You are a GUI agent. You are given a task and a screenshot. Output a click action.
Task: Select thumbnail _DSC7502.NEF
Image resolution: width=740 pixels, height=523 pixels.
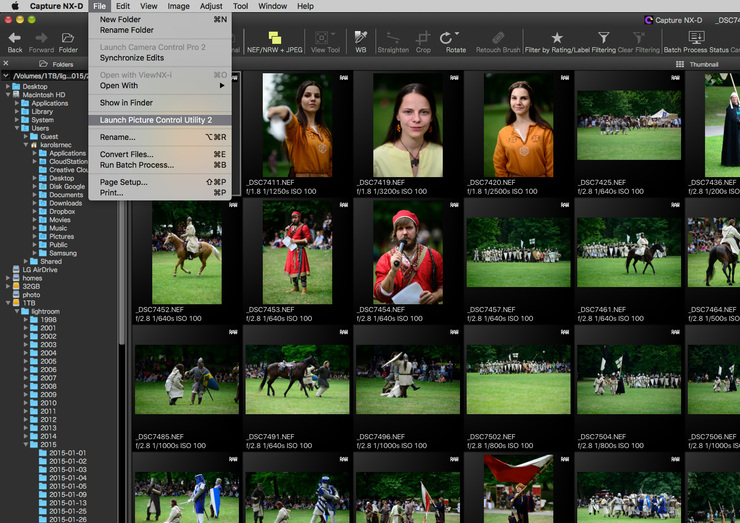pos(518,379)
